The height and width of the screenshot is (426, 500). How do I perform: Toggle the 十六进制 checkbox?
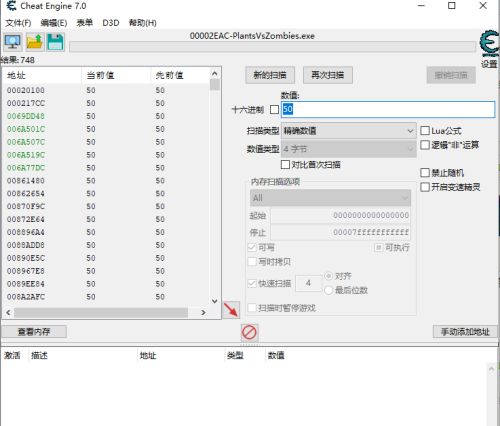pos(274,109)
